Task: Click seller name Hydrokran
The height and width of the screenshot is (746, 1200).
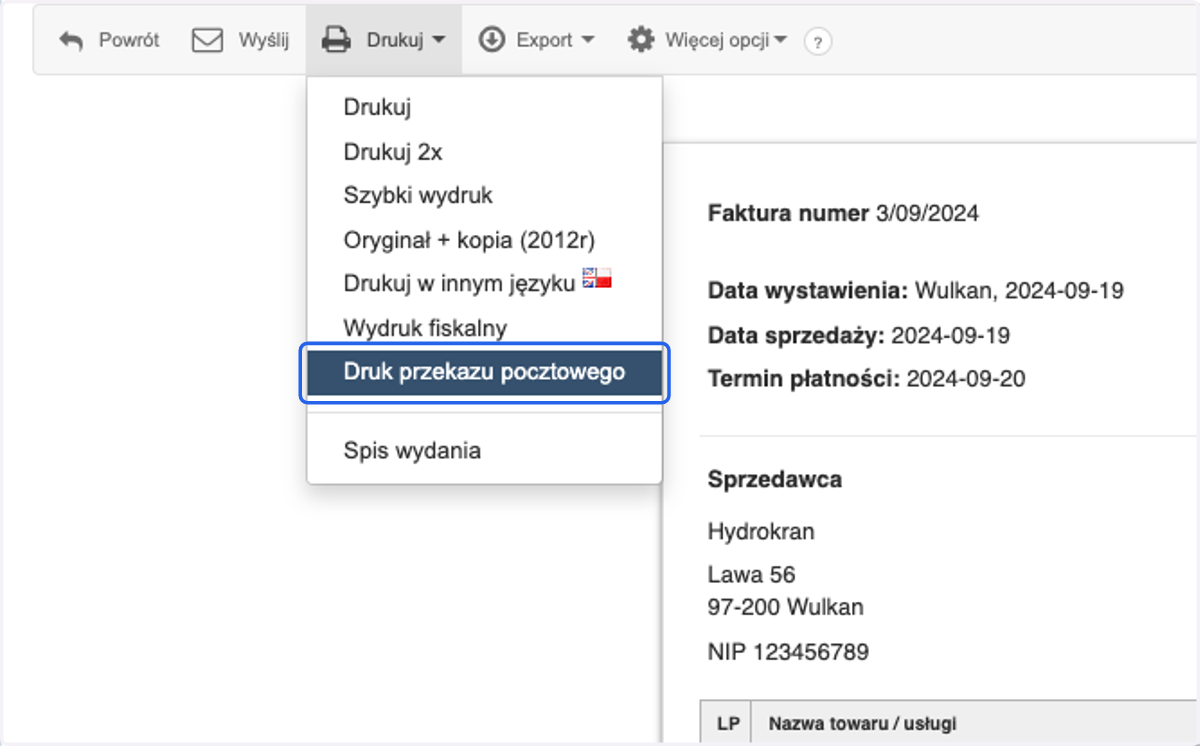Action: coord(761,532)
